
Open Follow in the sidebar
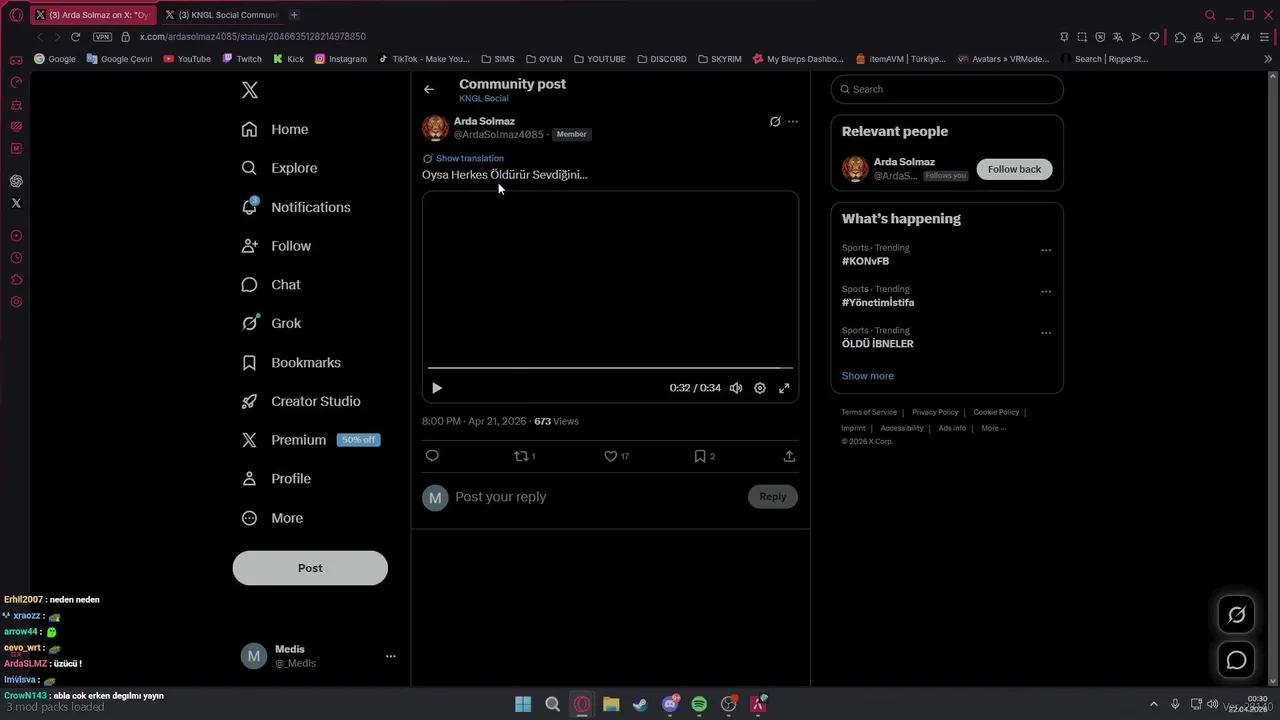click(276, 246)
